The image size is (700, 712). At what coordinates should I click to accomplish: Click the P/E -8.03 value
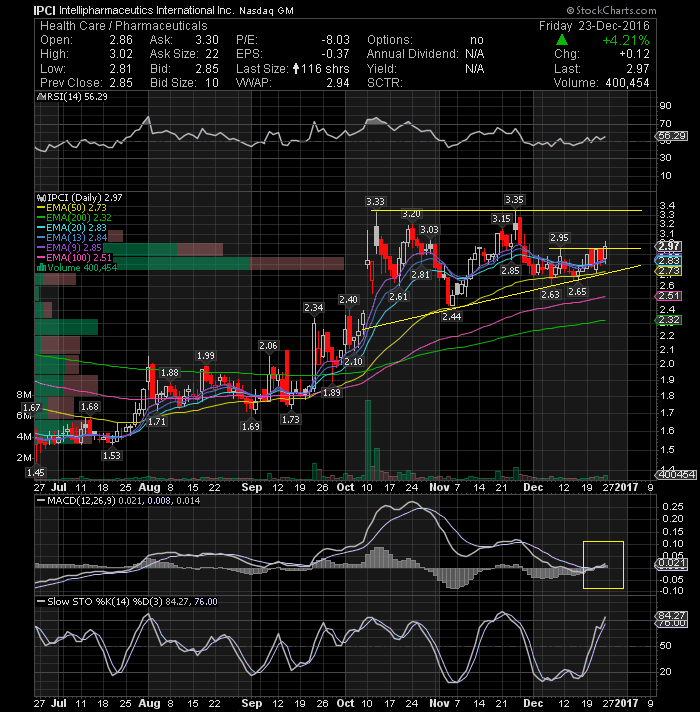click(335, 40)
